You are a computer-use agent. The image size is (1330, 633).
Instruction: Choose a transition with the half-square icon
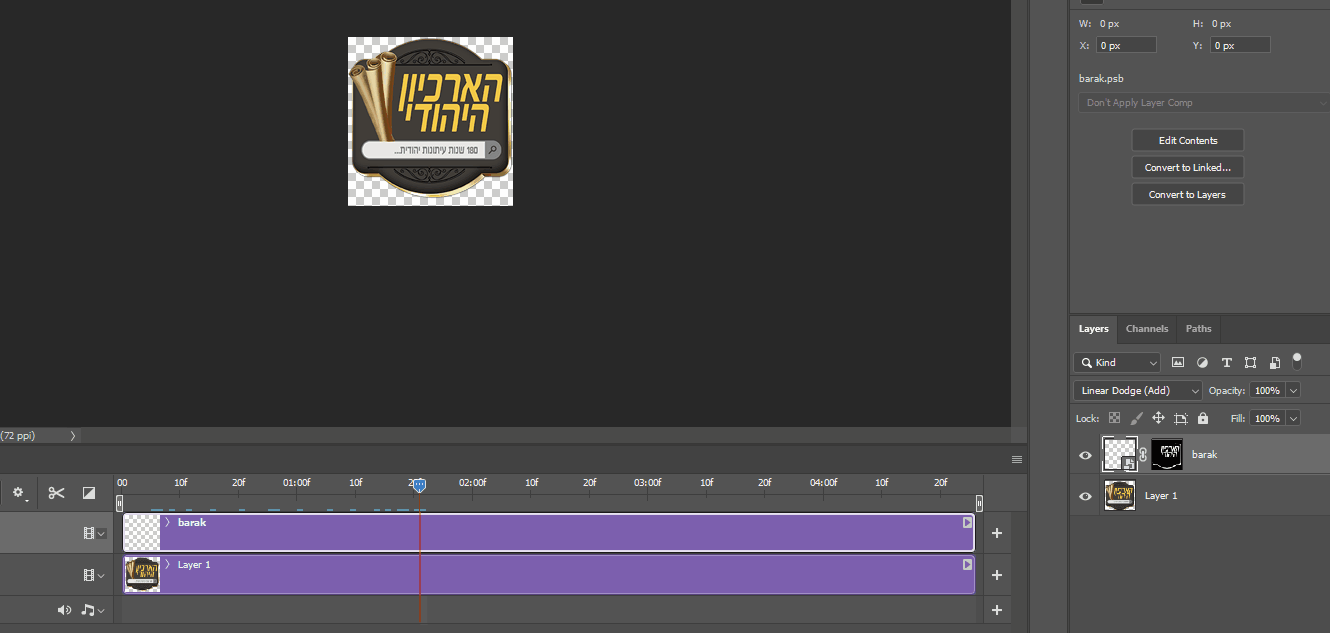point(89,493)
